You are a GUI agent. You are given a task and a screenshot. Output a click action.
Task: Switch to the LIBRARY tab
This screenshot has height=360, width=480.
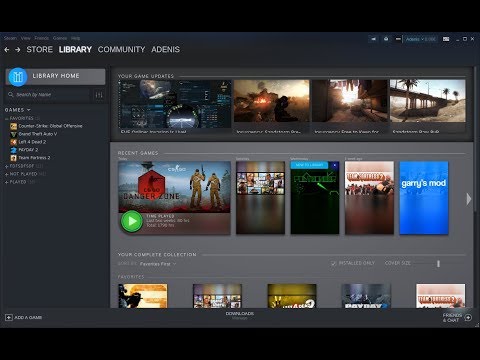75,50
